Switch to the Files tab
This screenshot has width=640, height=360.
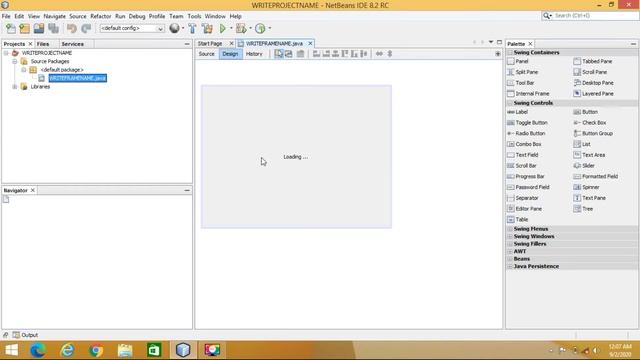point(43,44)
